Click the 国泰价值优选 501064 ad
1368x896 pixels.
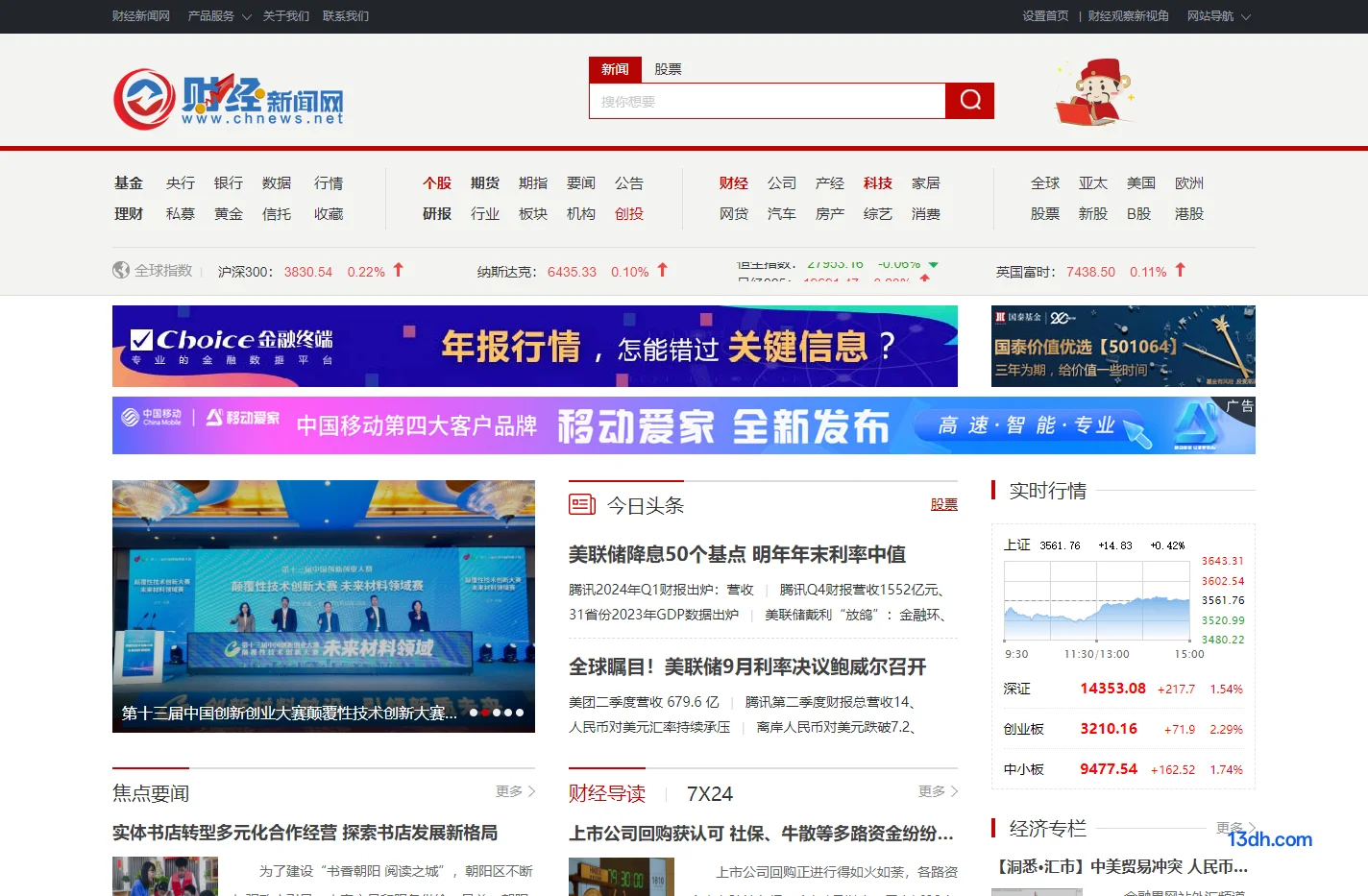pyautogui.click(x=1123, y=346)
